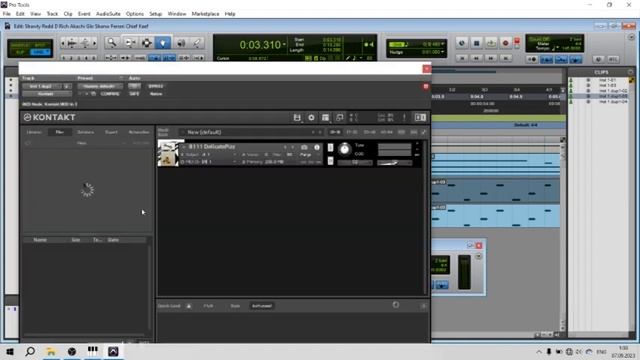Click Kontakt minimize view icon

point(339,118)
